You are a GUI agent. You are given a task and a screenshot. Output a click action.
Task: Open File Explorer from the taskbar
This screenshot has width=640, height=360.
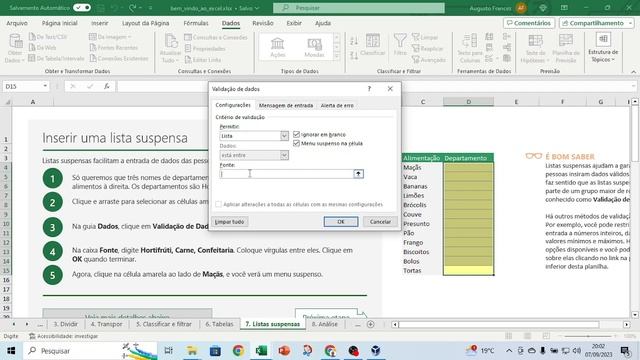pyautogui.click(x=192, y=351)
